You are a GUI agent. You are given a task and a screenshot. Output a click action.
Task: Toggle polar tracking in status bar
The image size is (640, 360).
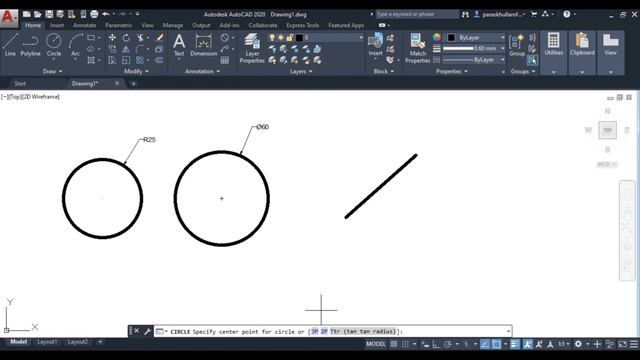pos(447,344)
